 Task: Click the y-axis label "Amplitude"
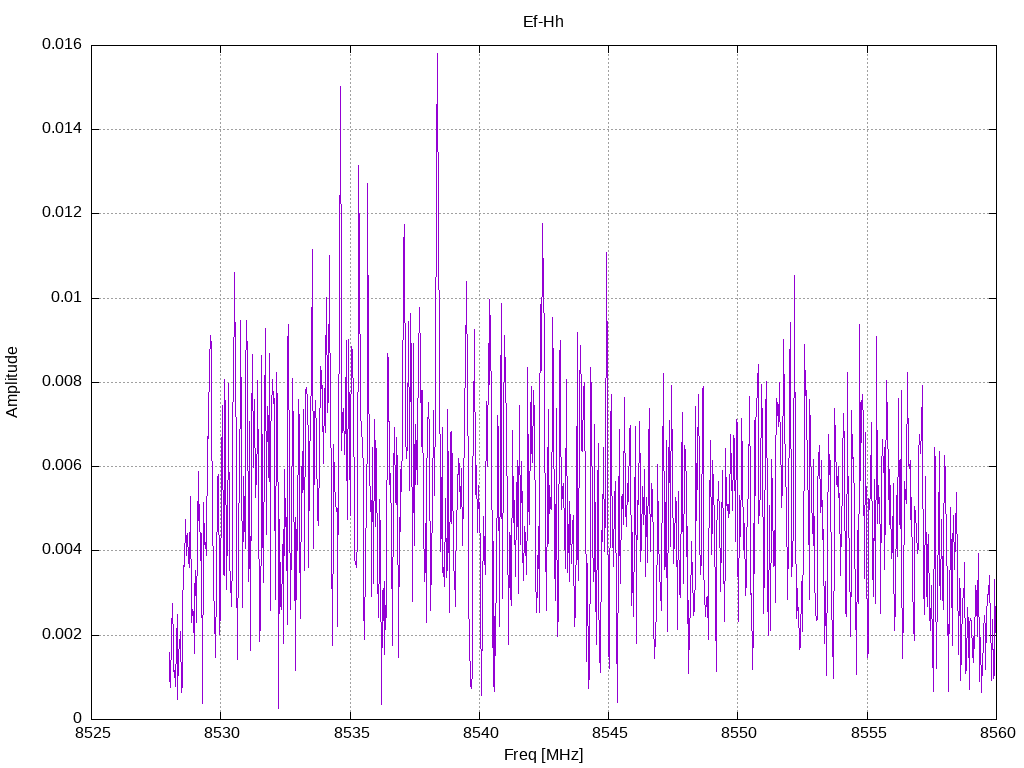click(x=12, y=382)
